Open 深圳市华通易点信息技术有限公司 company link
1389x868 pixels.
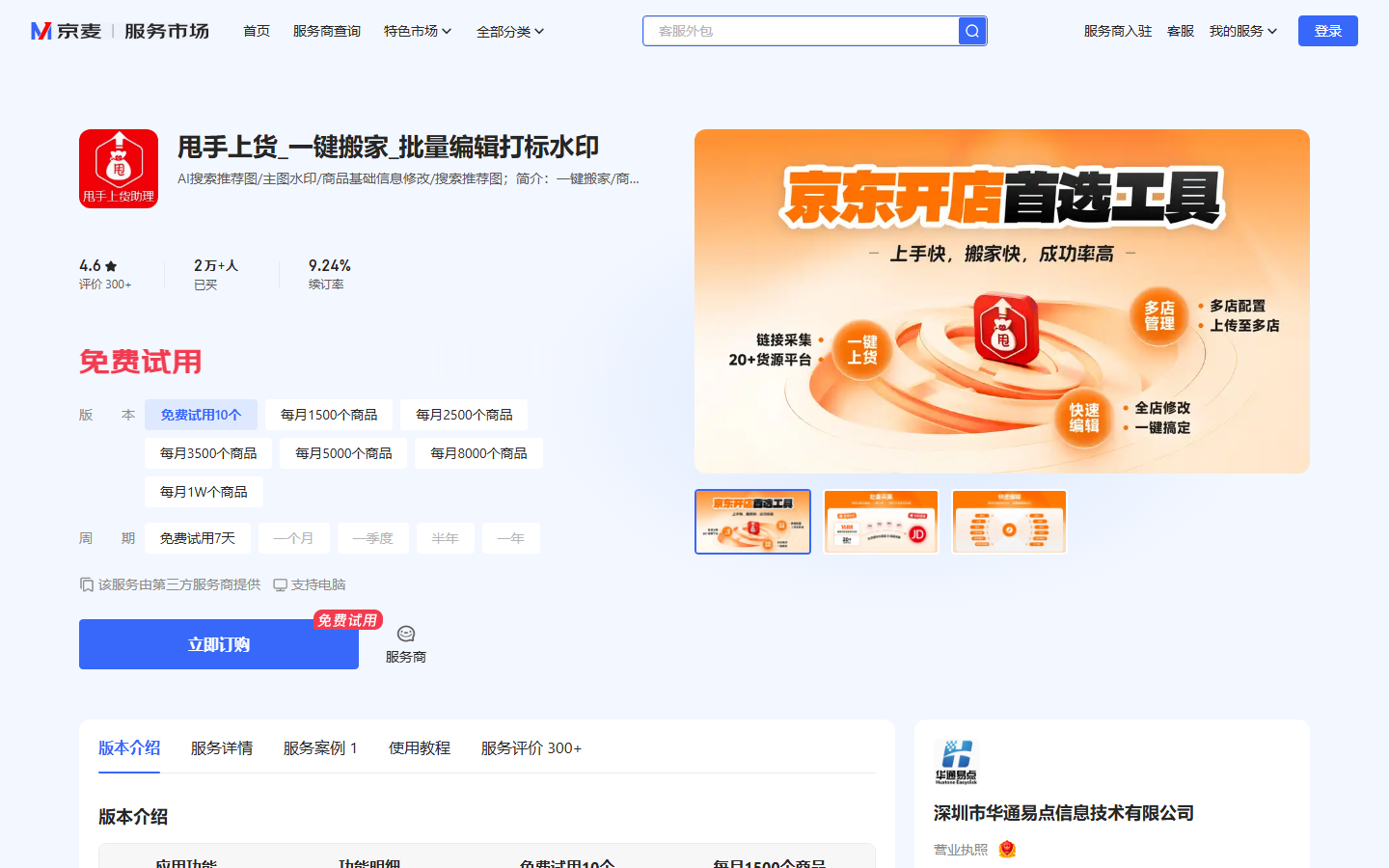[1064, 813]
